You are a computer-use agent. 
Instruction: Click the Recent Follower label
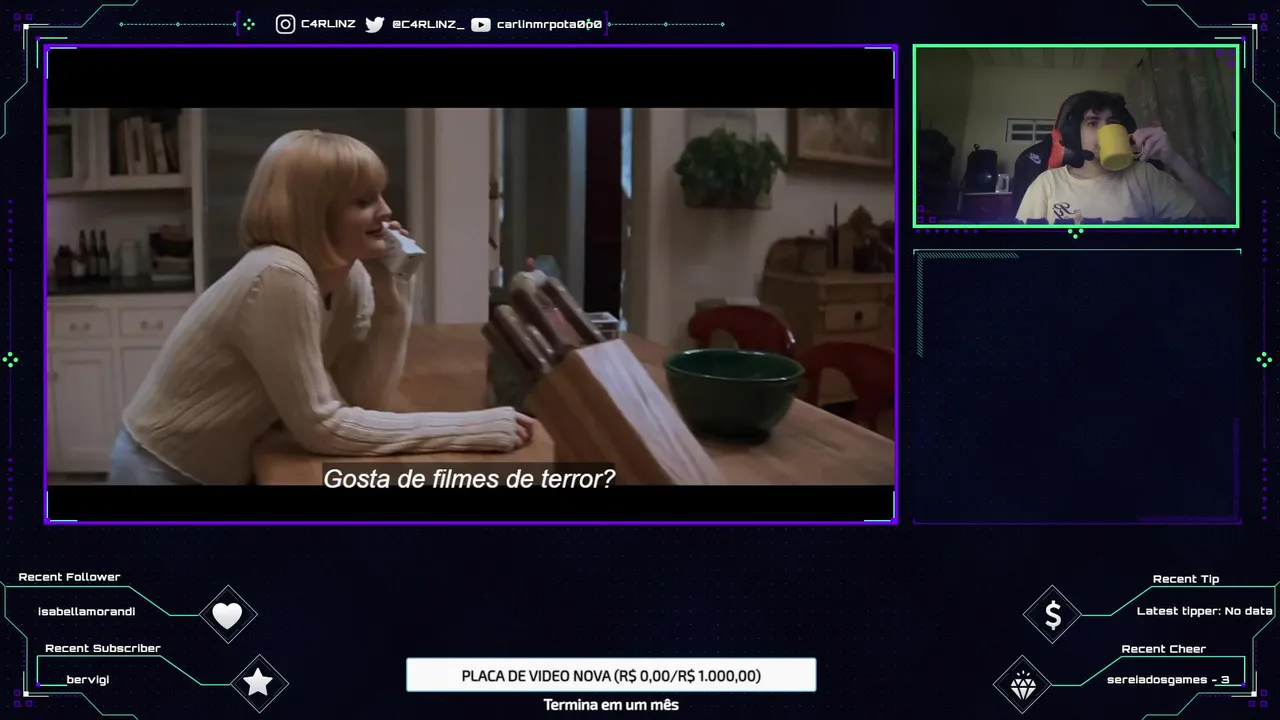pyautogui.click(x=69, y=577)
